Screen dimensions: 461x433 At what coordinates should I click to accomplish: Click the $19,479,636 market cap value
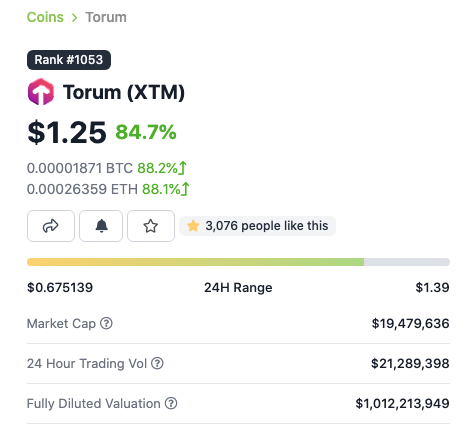tap(411, 323)
